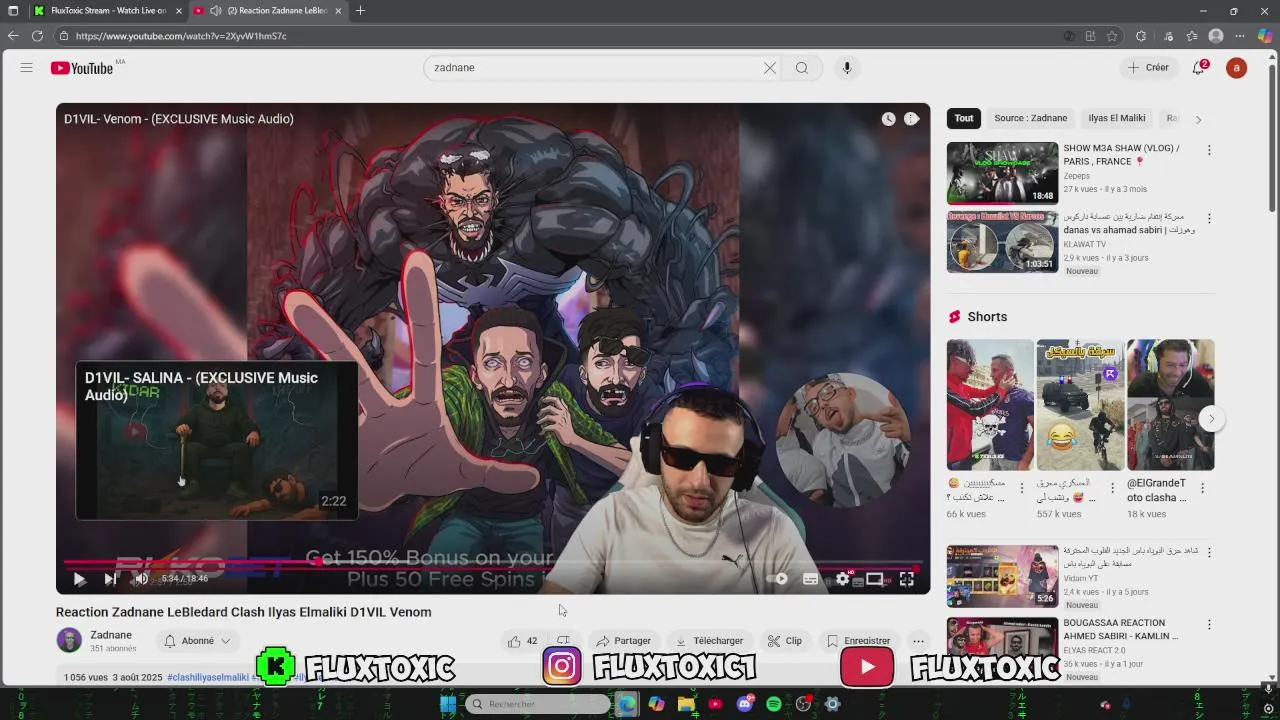Clear the search box with the X
The height and width of the screenshot is (720, 1280).
pos(770,68)
